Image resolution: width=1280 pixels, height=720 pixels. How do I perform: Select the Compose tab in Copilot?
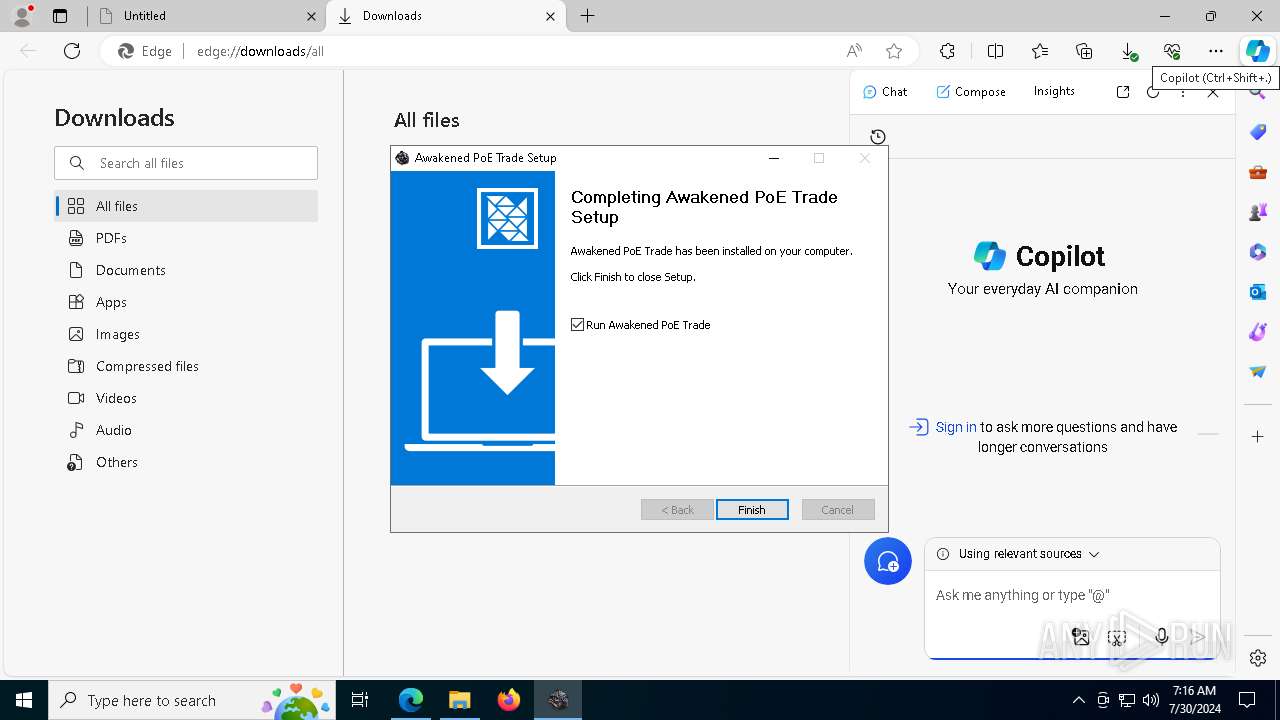pyautogui.click(x=971, y=91)
